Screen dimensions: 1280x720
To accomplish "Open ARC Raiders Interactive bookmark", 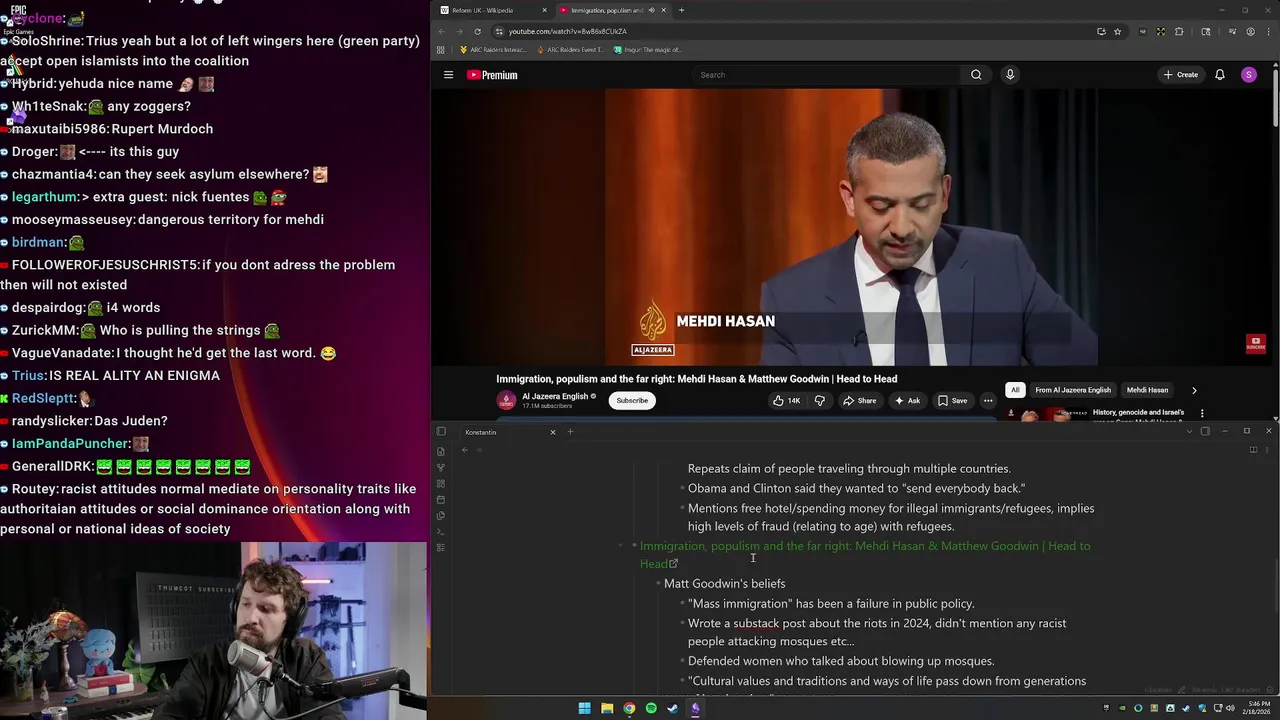I will tap(492, 49).
